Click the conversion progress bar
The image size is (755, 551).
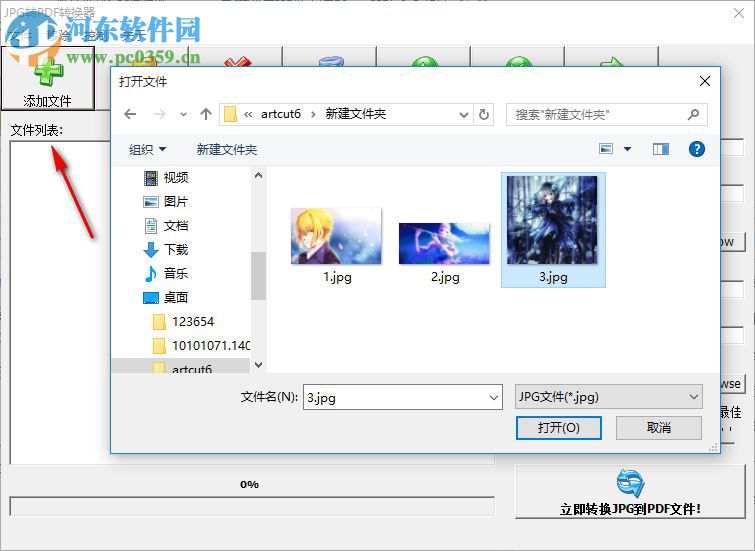[x=252, y=506]
